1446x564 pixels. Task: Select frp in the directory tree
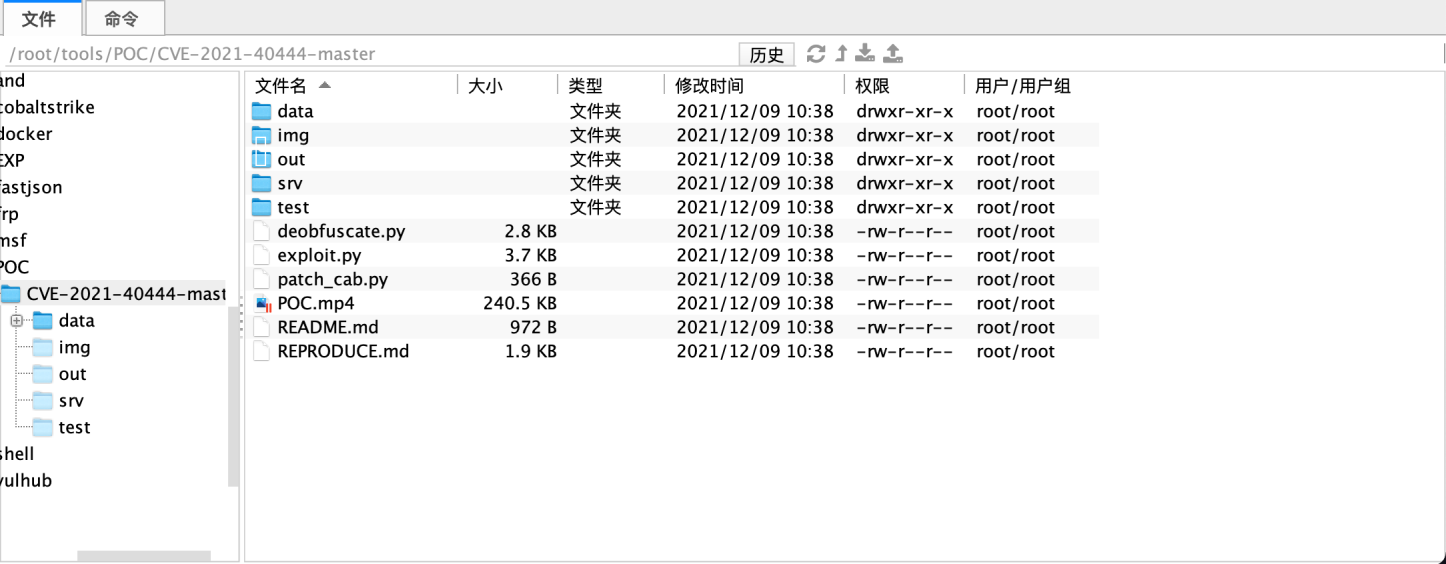[x=10, y=214]
